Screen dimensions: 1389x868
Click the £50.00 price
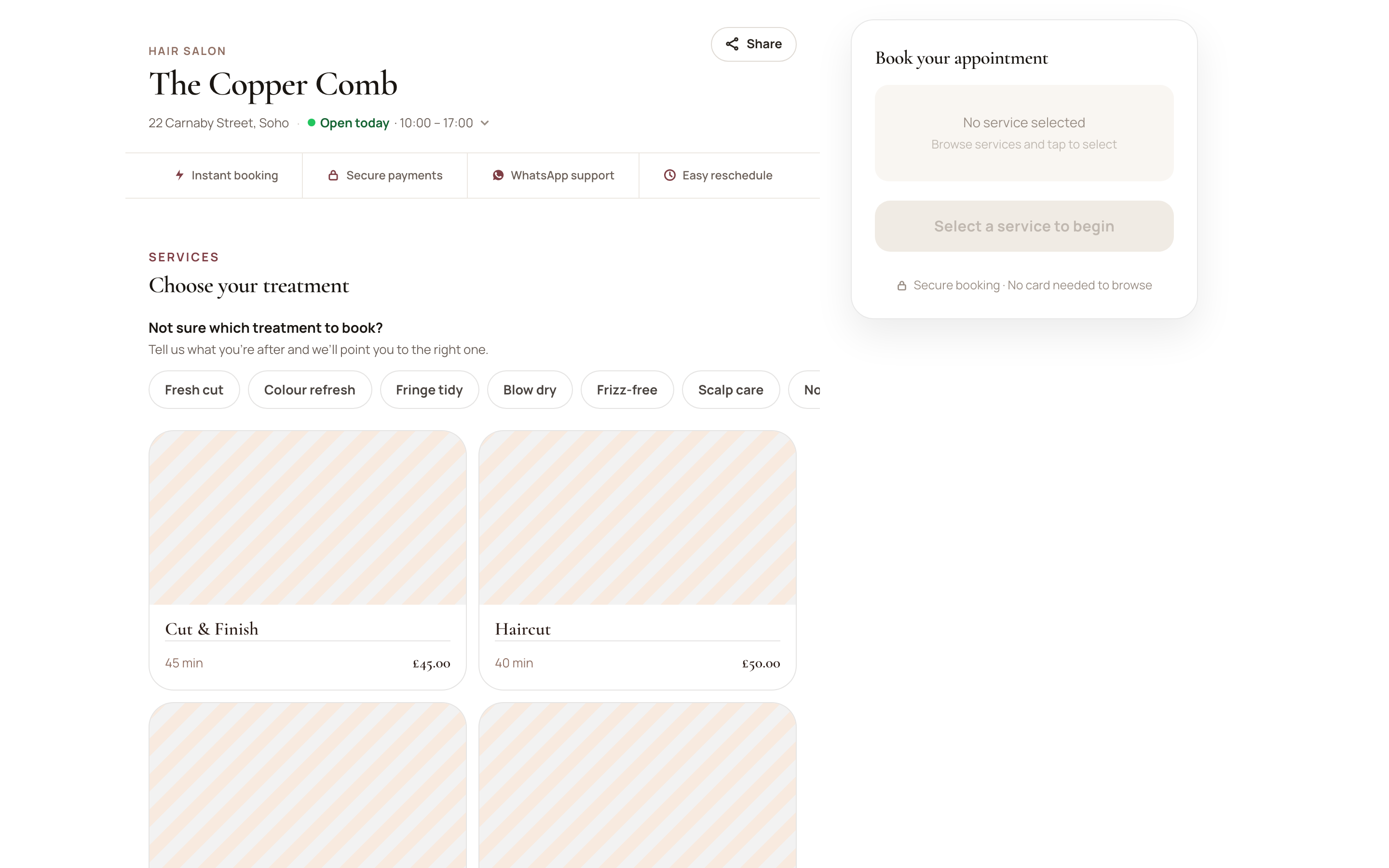(x=761, y=664)
